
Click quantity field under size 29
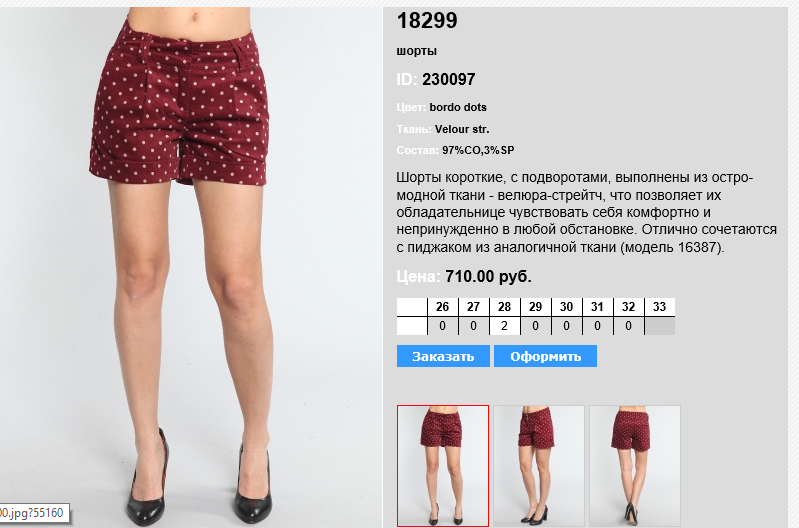click(536, 326)
